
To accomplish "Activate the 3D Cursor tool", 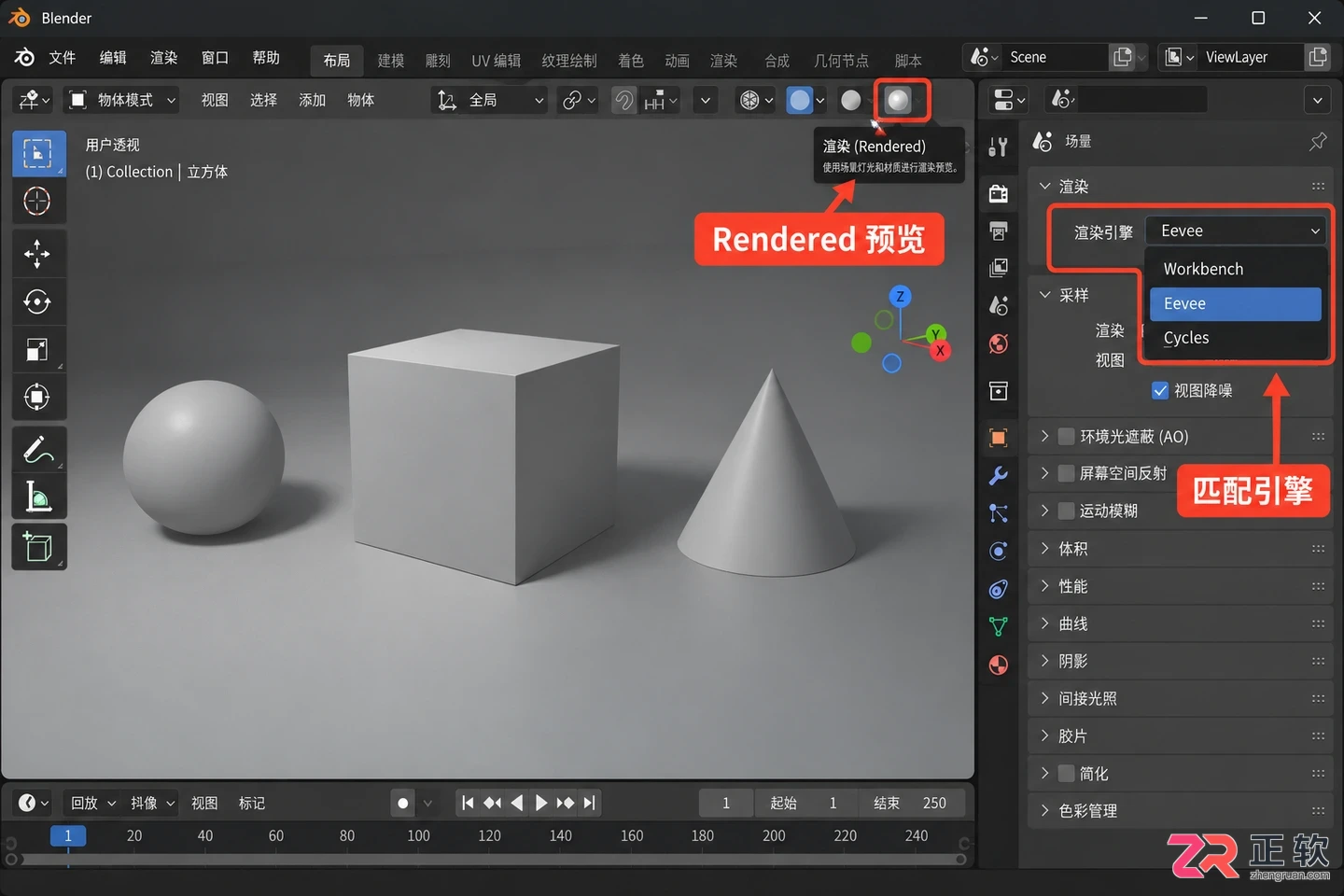I will 38,201.
